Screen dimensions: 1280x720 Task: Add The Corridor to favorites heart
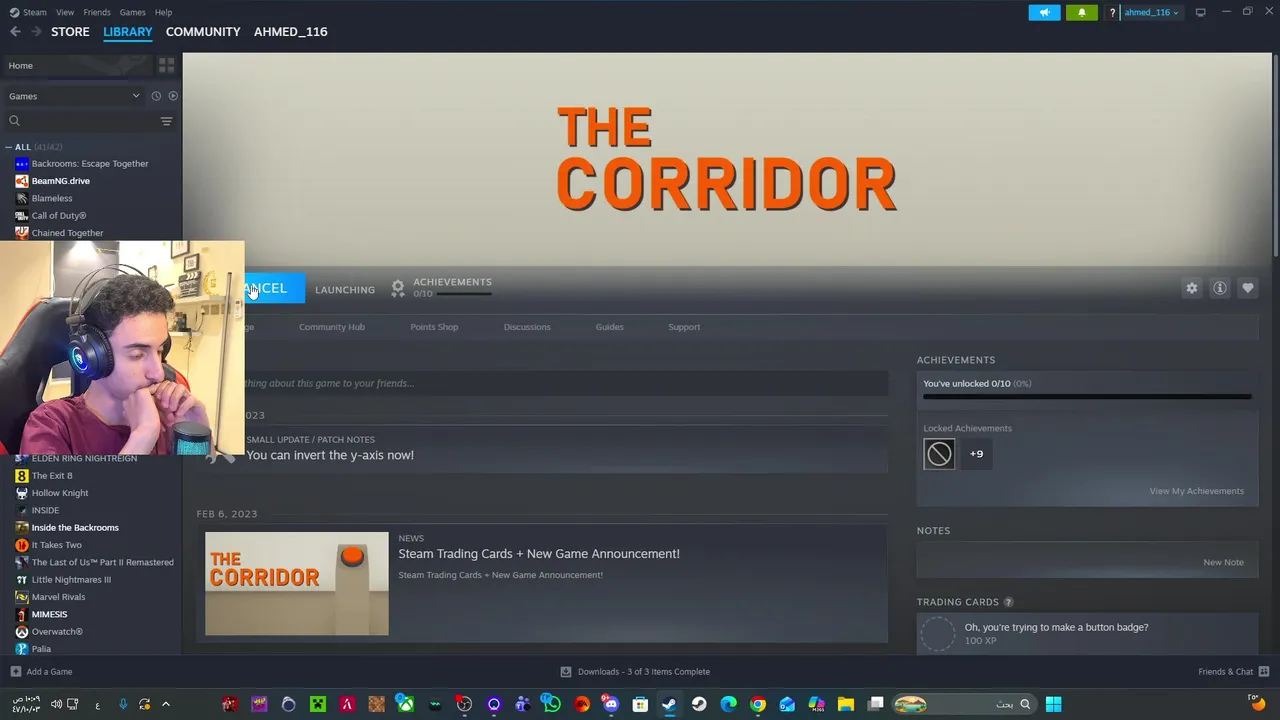tap(1248, 288)
